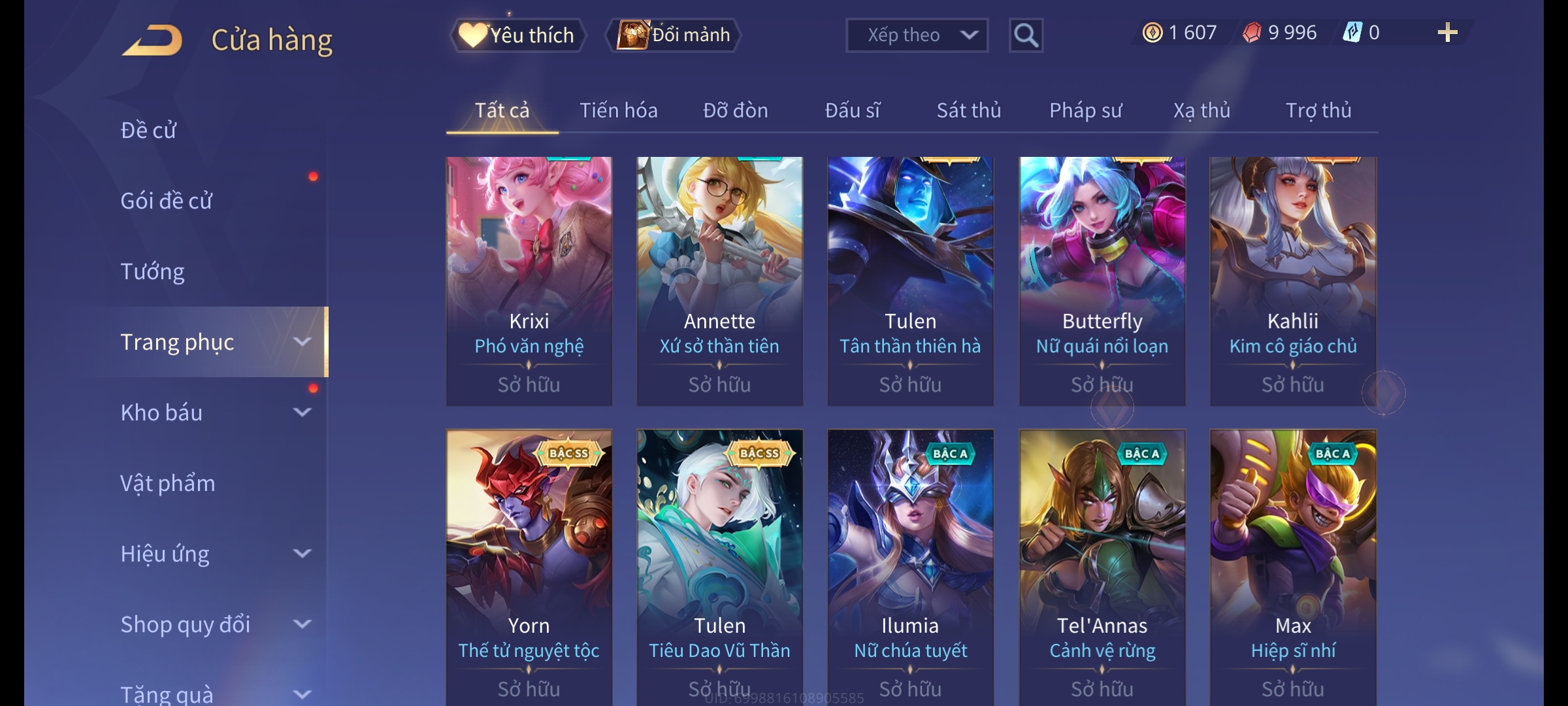
Task: Tap the gold coin icon showing 1 607
Action: pyautogui.click(x=1152, y=33)
